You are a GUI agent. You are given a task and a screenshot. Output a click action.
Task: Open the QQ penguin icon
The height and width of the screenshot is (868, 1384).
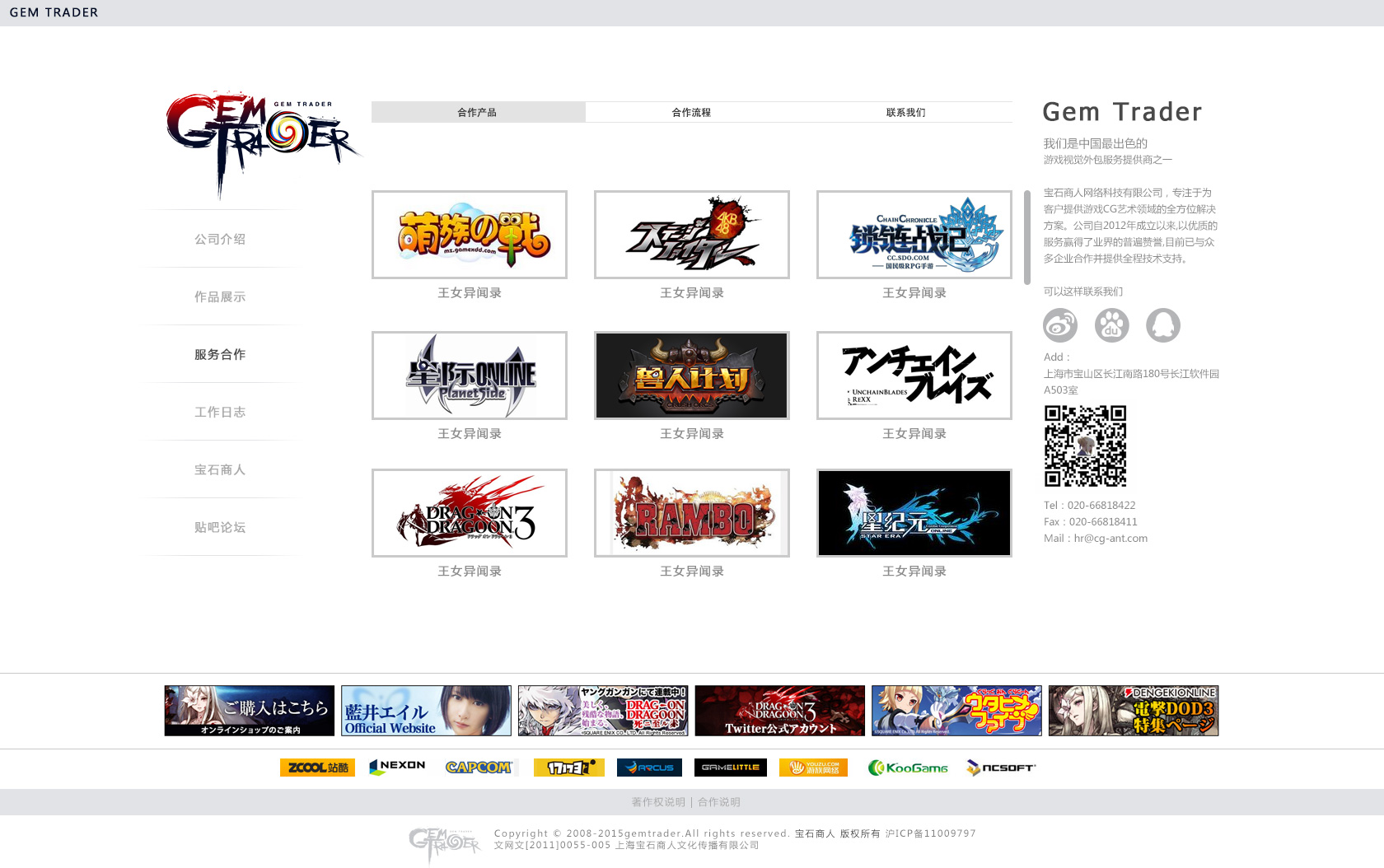click(1162, 325)
